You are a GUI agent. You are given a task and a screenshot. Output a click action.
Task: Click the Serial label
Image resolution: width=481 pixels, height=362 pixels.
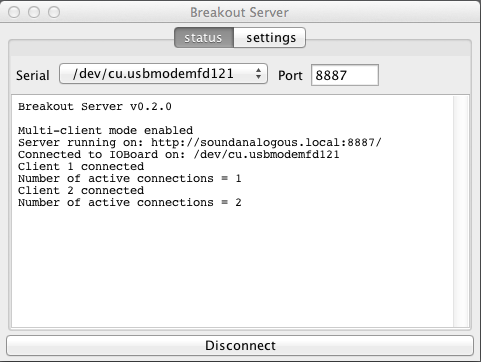pyautogui.click(x=33, y=75)
